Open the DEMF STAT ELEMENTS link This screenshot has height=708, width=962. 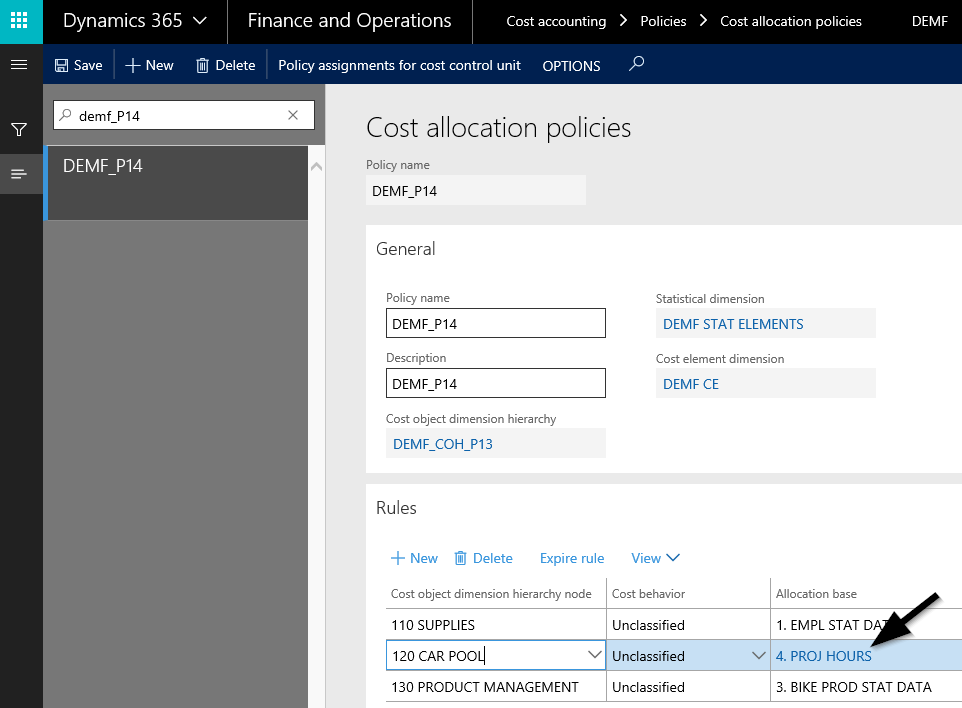[733, 324]
